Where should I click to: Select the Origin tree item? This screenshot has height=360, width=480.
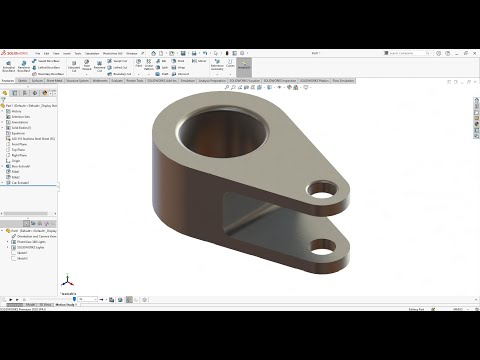pyautogui.click(x=13, y=161)
